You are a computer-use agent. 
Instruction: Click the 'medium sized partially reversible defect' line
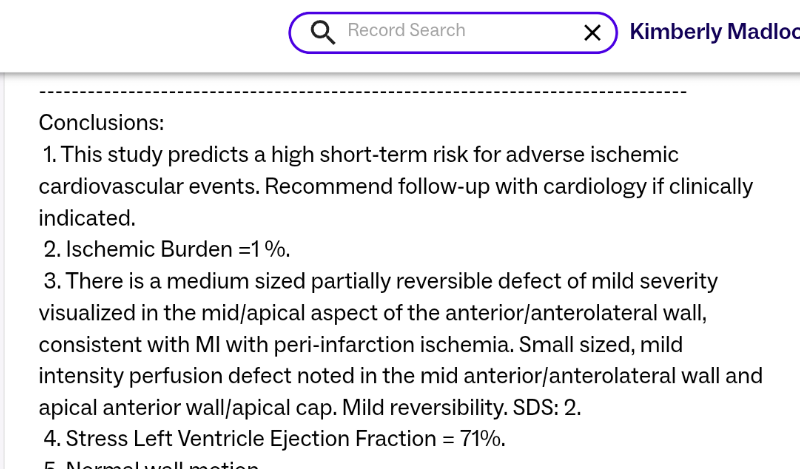click(380, 281)
